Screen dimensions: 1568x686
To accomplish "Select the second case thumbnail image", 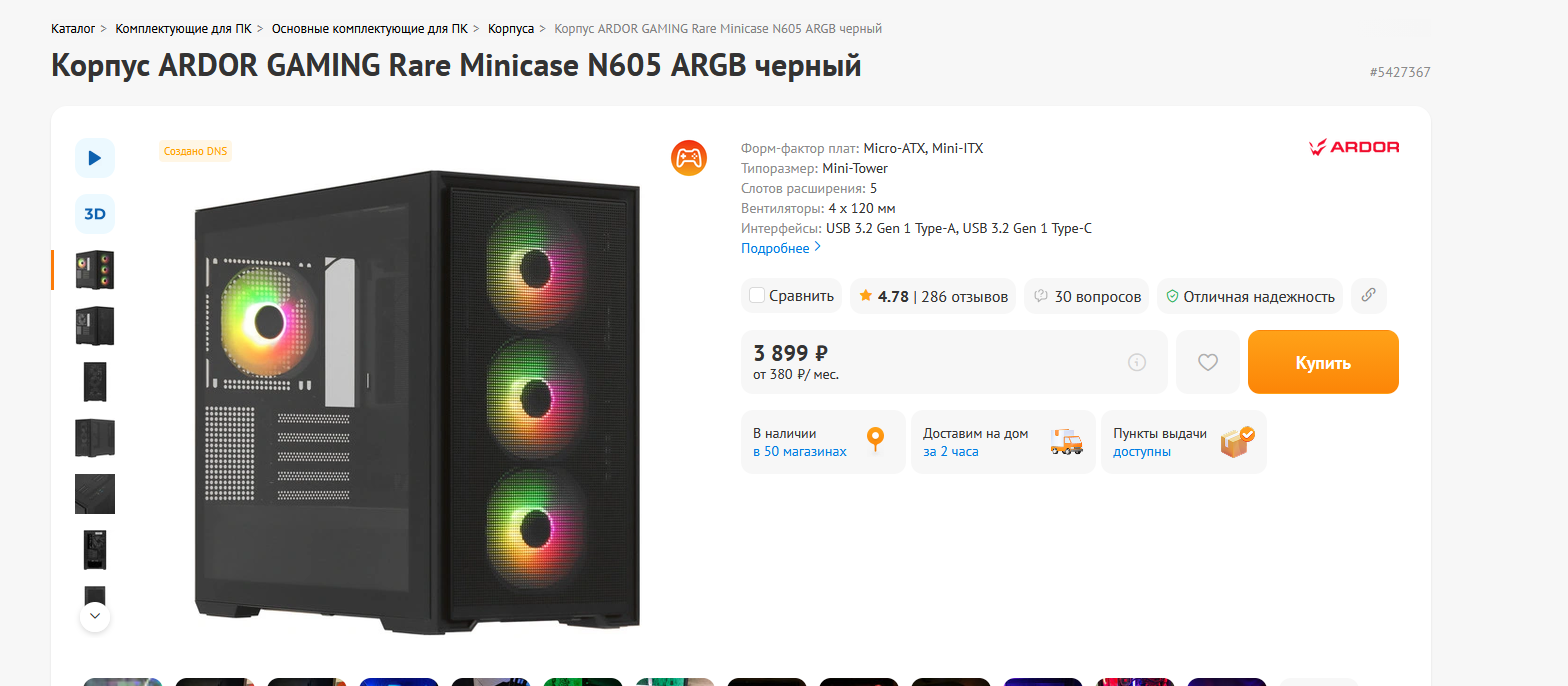I will click(x=95, y=326).
